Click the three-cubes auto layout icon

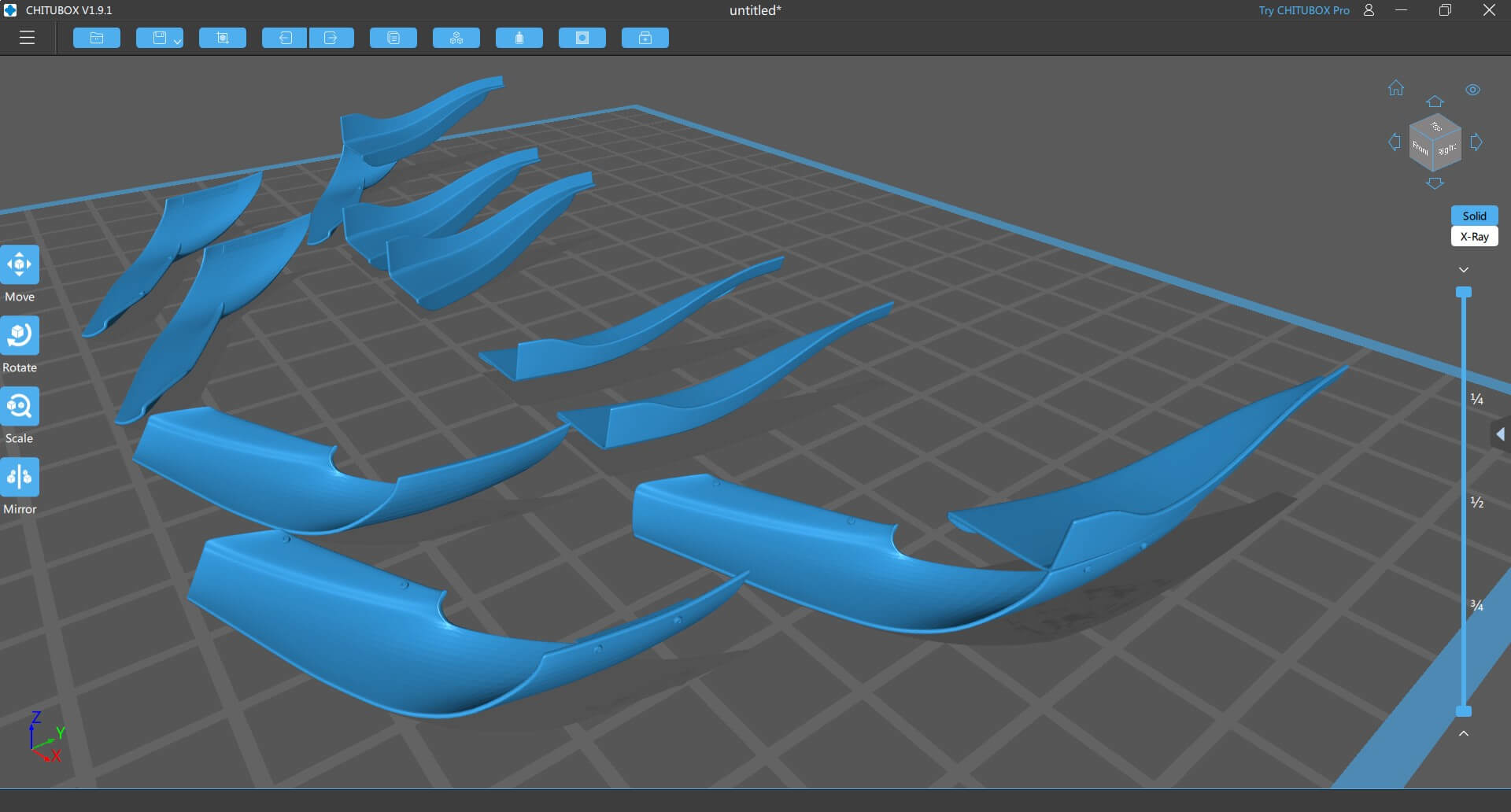(456, 38)
